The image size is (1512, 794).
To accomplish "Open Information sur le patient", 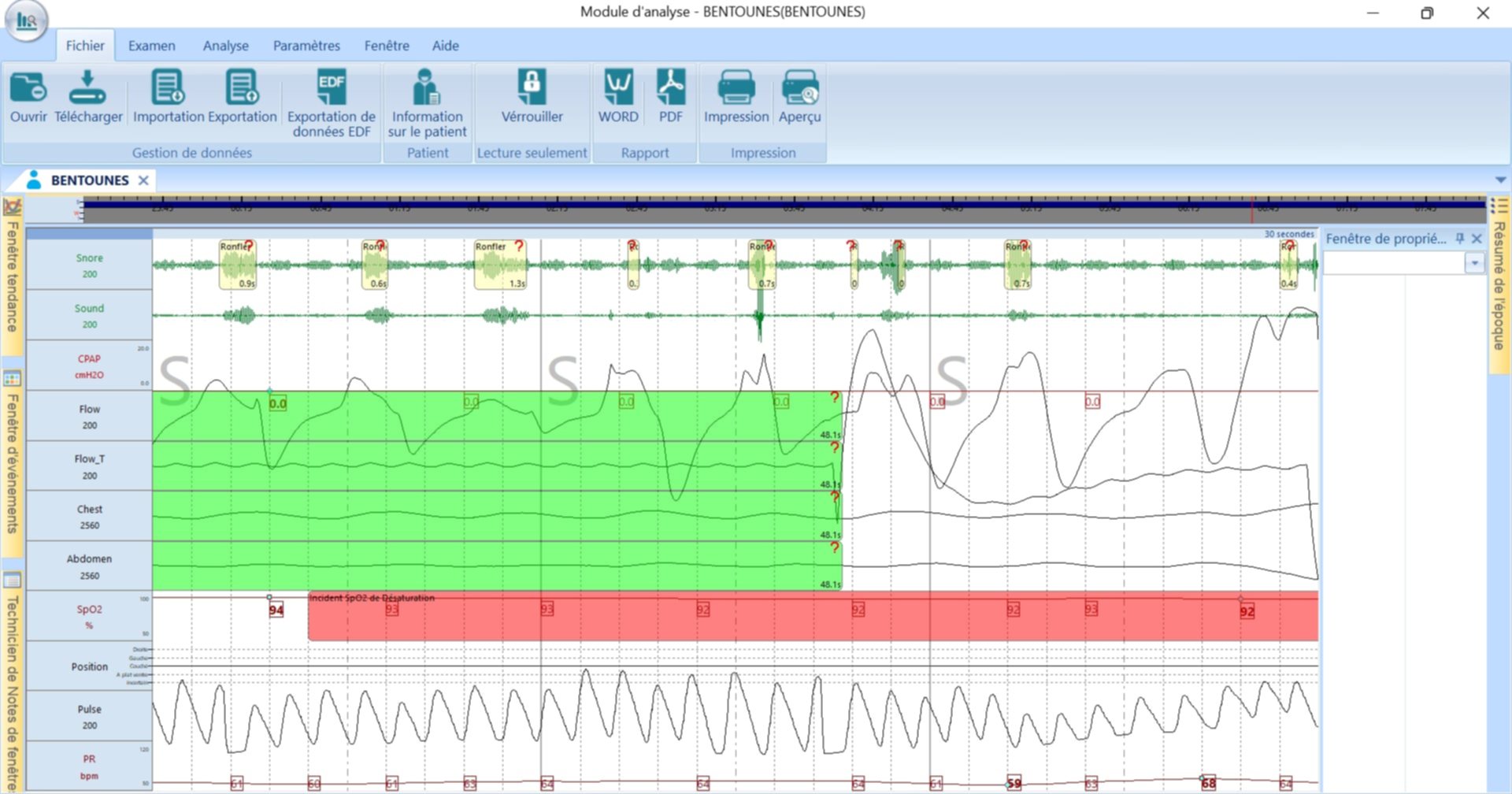I will coord(427,88).
